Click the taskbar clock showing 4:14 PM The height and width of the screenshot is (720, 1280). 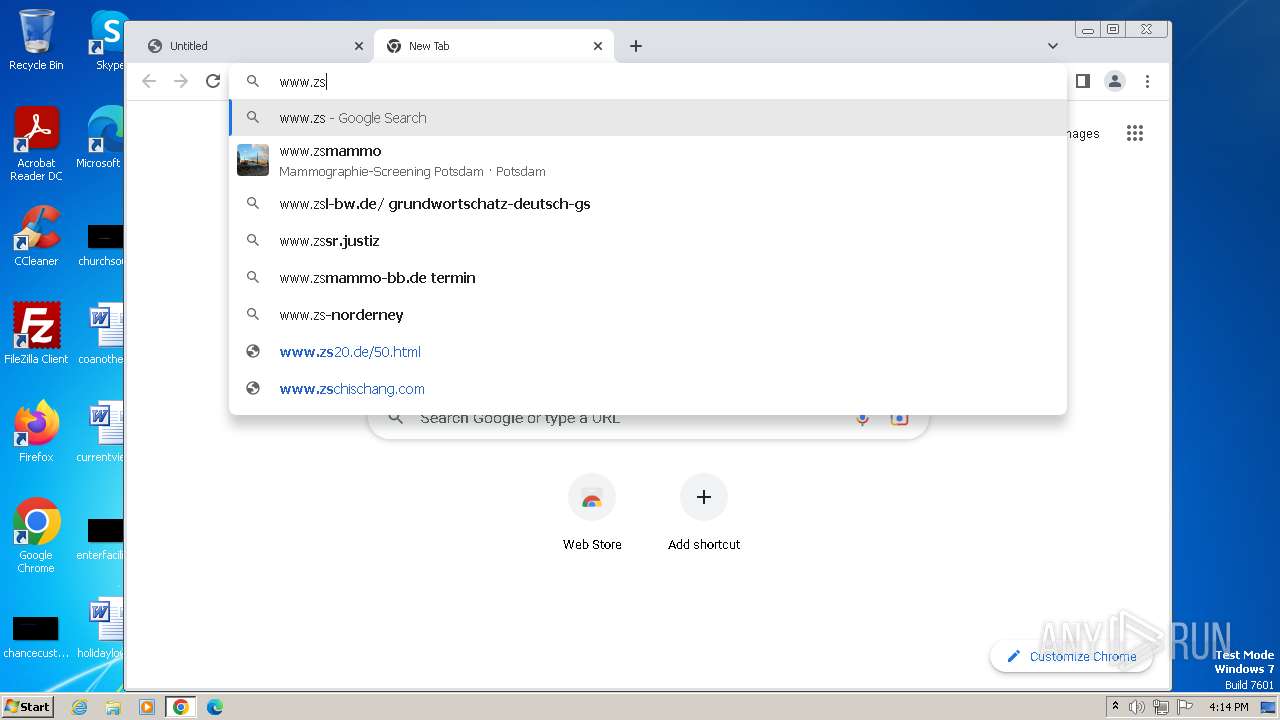point(1228,707)
